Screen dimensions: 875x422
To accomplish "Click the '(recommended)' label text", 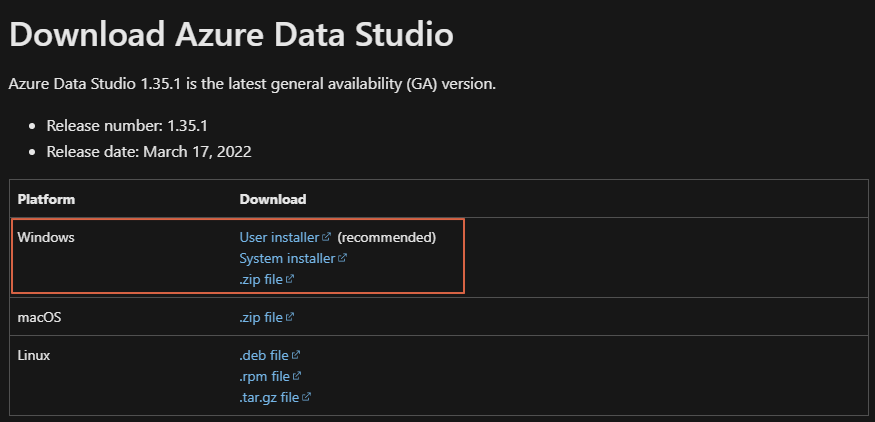I will coord(386,237).
